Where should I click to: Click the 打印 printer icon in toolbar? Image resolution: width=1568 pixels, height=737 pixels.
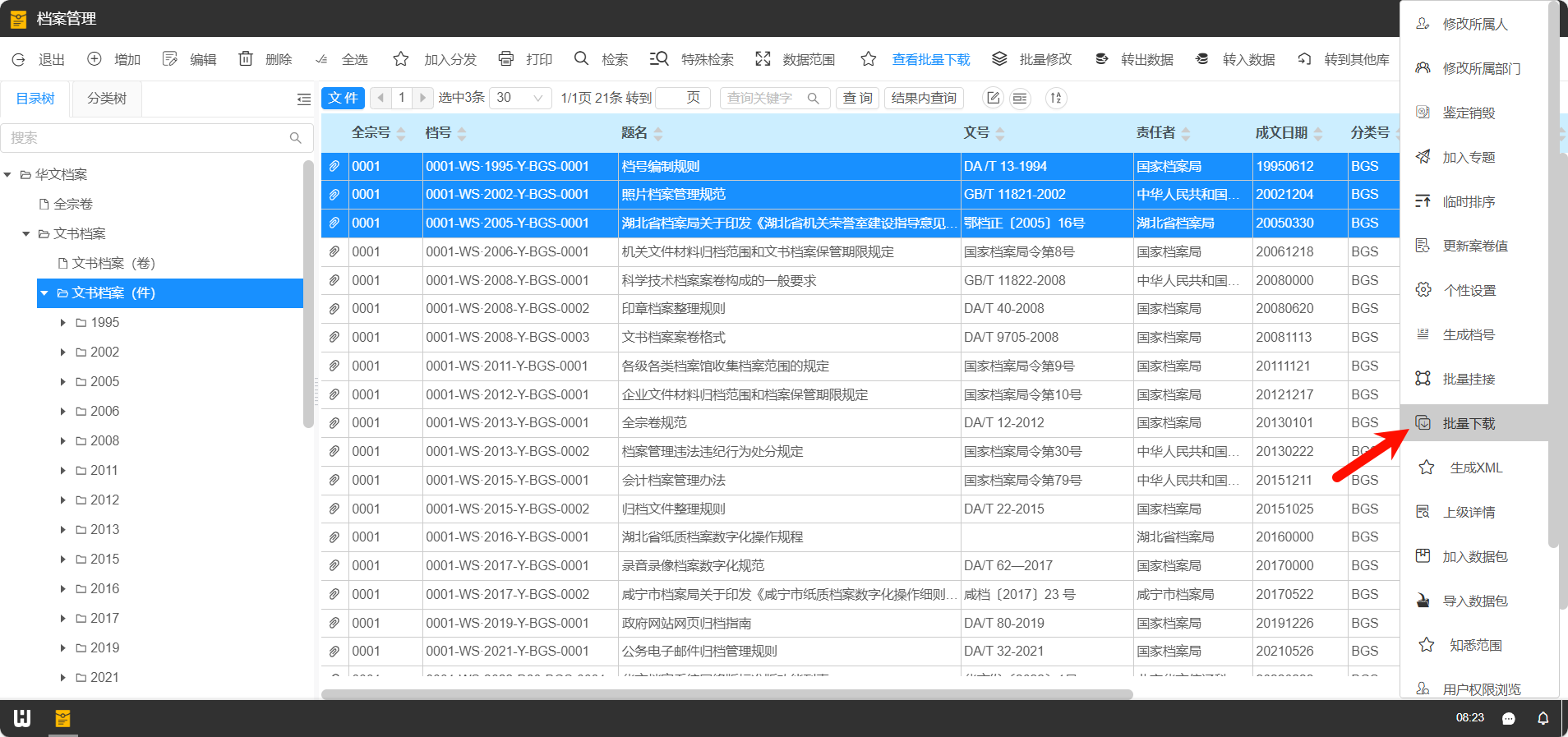click(x=506, y=59)
